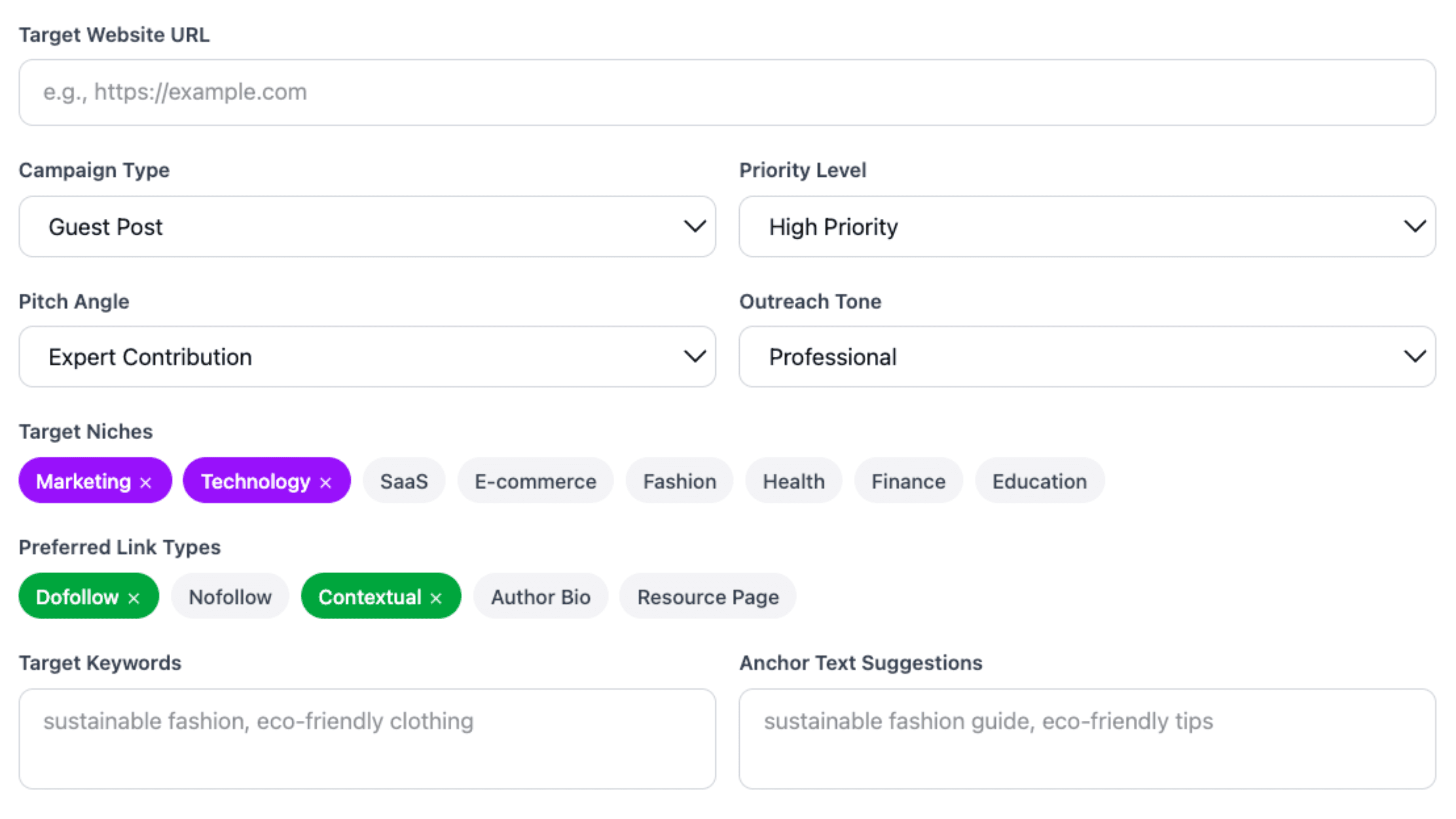Screen dimensions: 1456x819
Task: Toggle the Fashion niche chip
Action: [x=679, y=482]
